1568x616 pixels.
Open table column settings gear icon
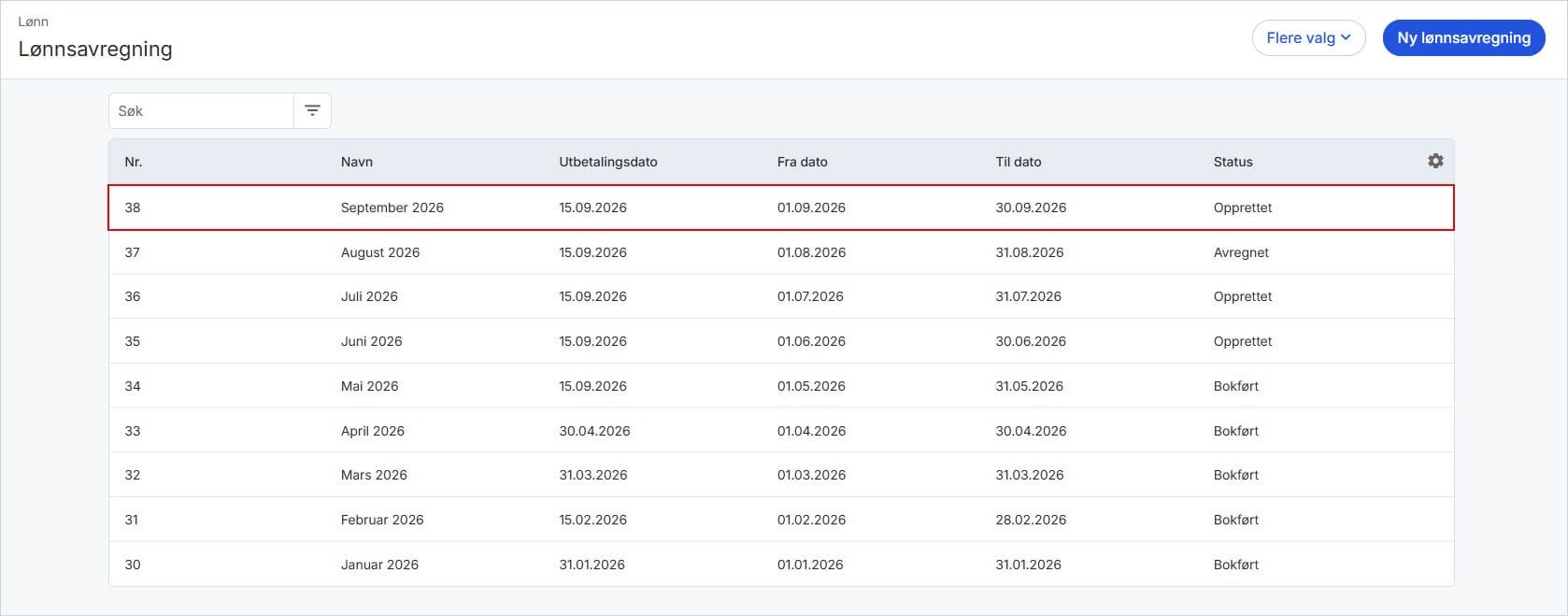pyautogui.click(x=1435, y=161)
